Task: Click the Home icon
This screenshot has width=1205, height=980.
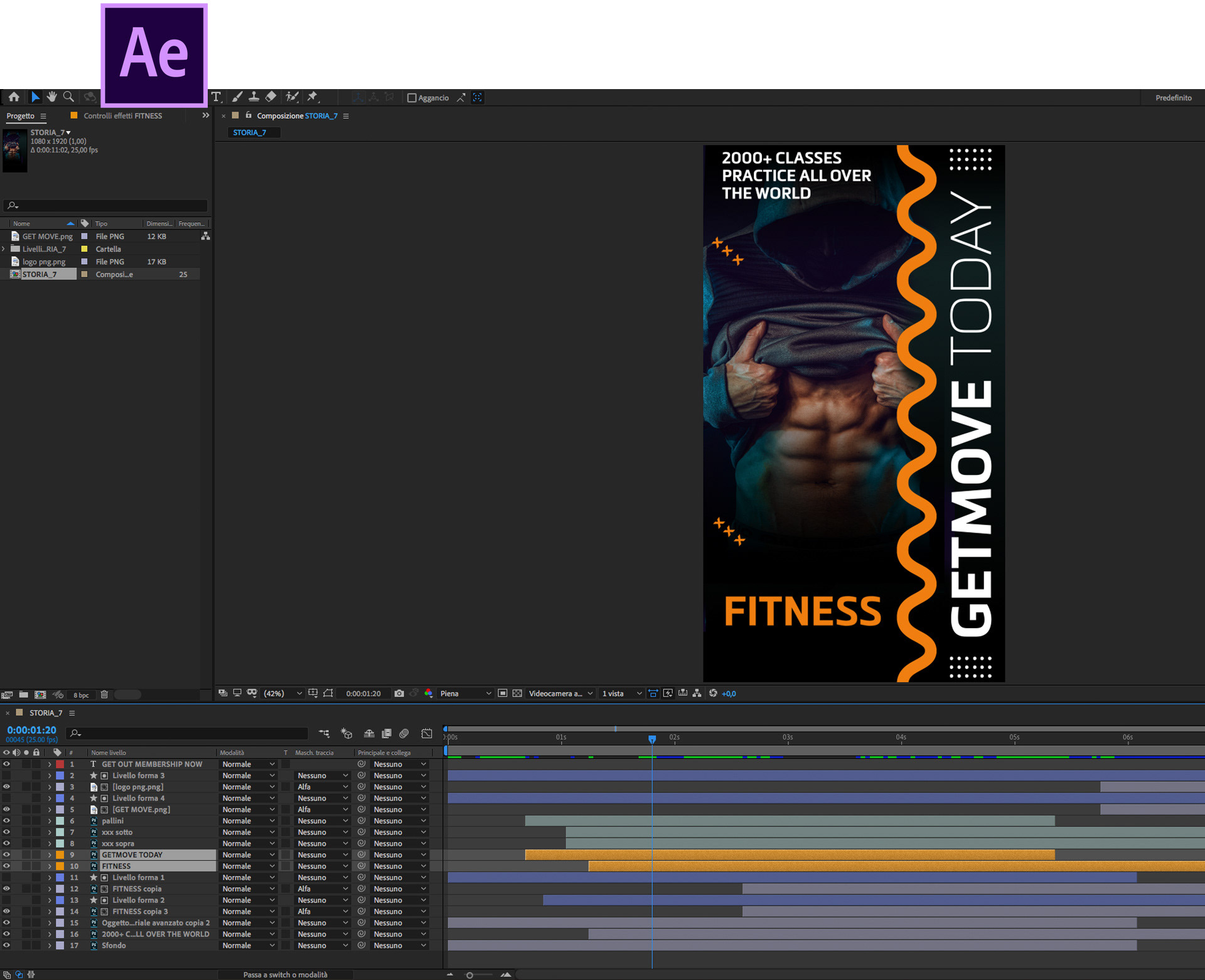Action: point(14,97)
